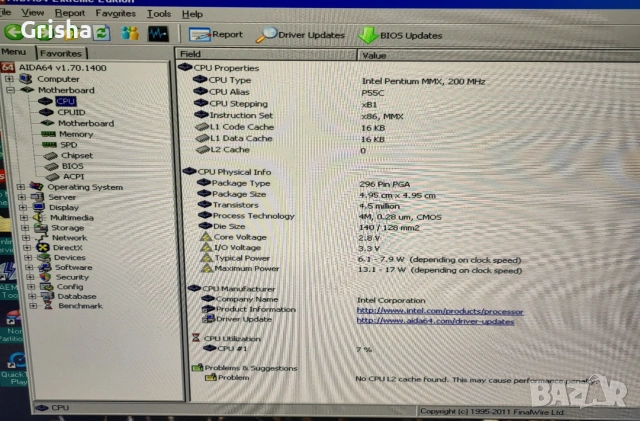This screenshot has width=640, height=421.
Task: Select the CPU Alias row
Action: [x=289, y=92]
